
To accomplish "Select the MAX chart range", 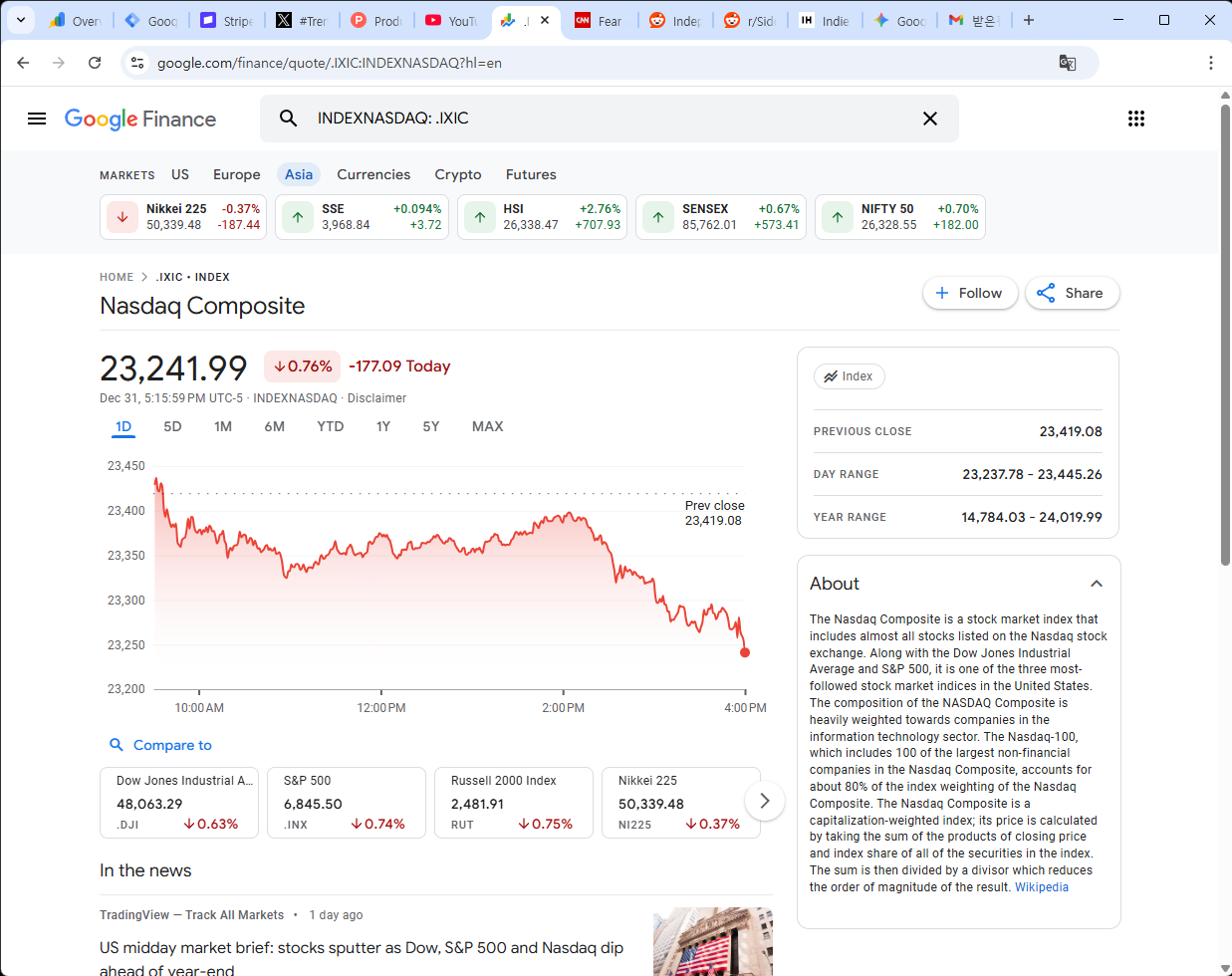I will pyautogui.click(x=487, y=426).
